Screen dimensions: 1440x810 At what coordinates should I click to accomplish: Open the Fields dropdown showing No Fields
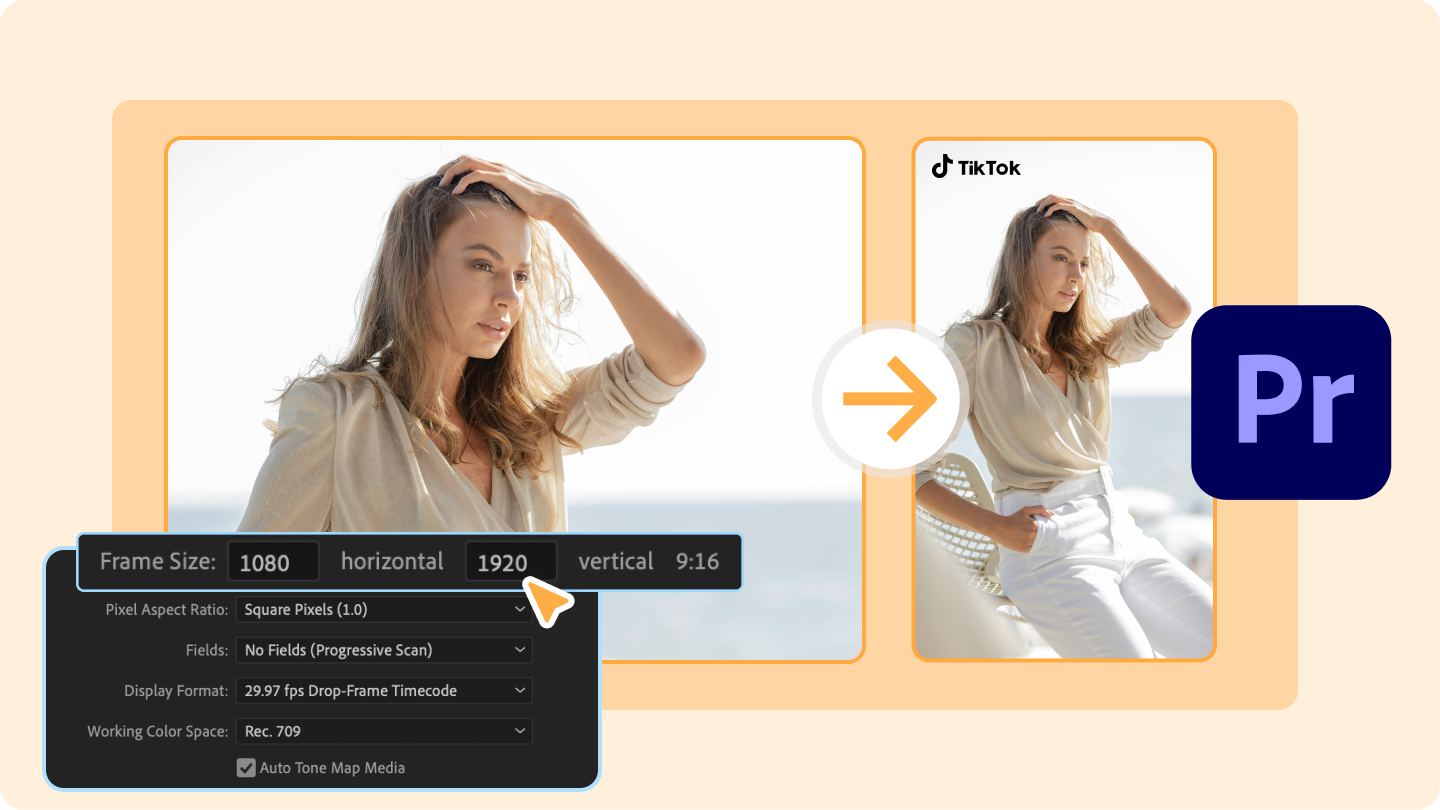coord(384,650)
